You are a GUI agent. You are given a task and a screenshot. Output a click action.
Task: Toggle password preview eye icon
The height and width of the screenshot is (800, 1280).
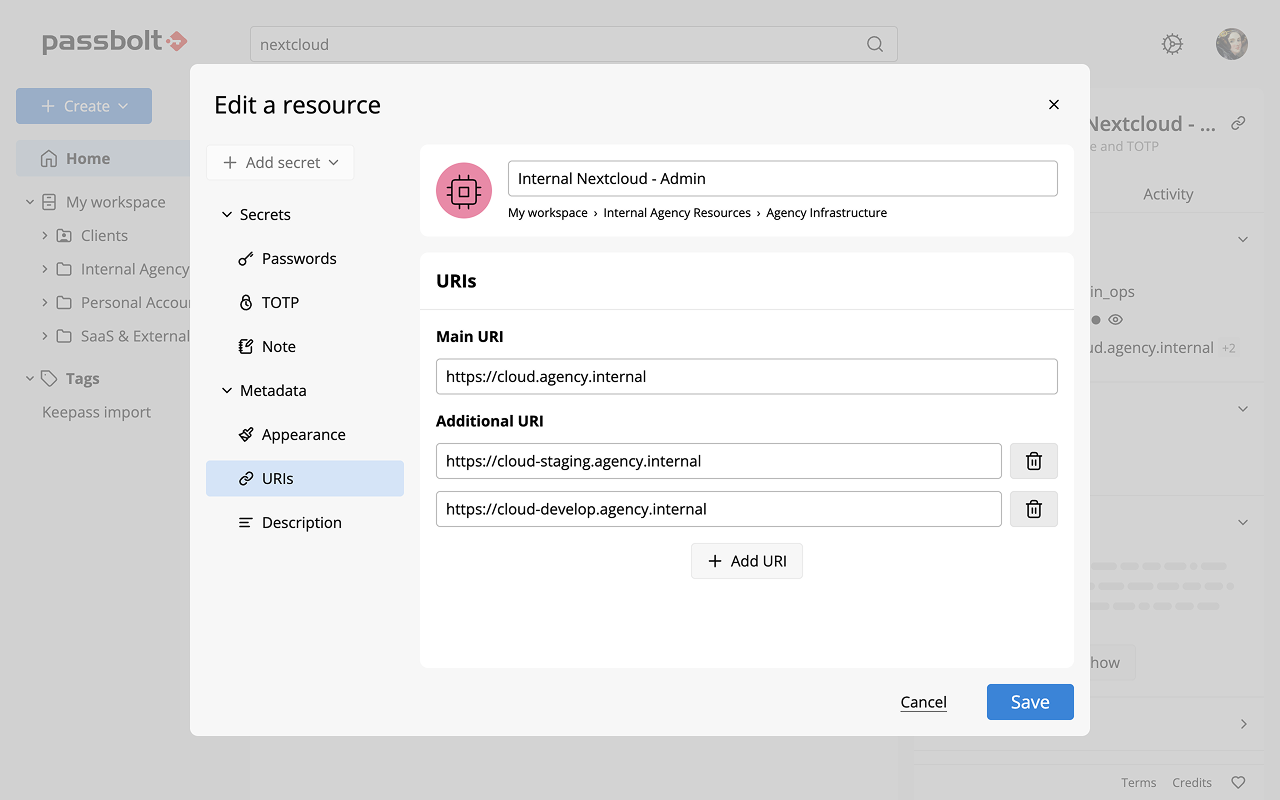coord(1116,320)
